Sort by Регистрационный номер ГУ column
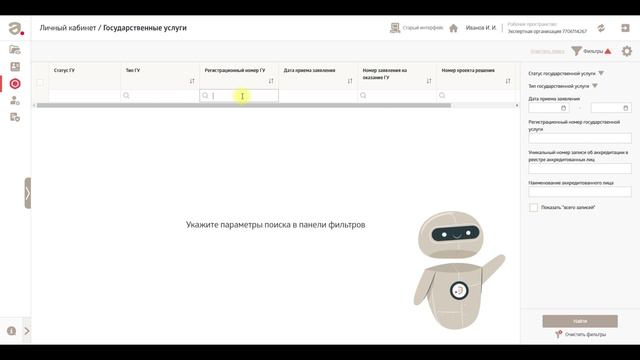The width and height of the screenshot is (640, 360). pyautogui.click(x=271, y=81)
